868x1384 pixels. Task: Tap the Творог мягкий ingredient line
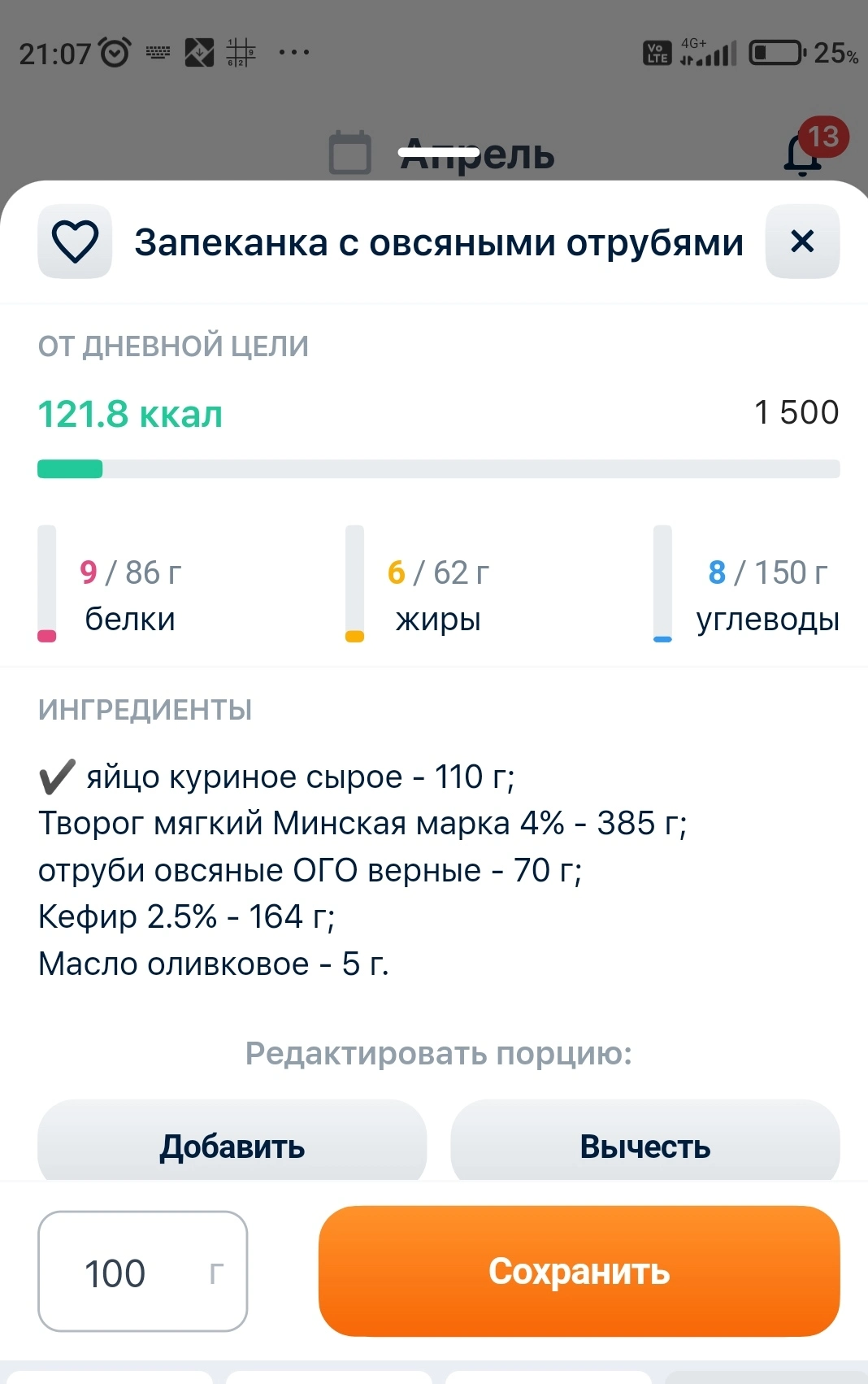[362, 824]
